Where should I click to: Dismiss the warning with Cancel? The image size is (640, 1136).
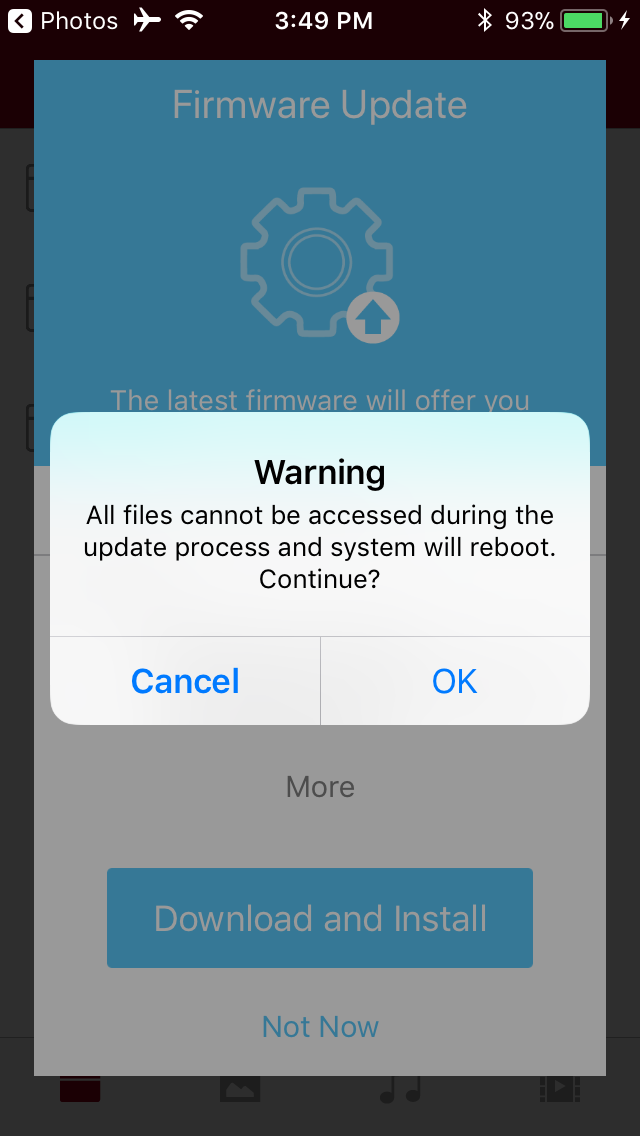(x=185, y=681)
